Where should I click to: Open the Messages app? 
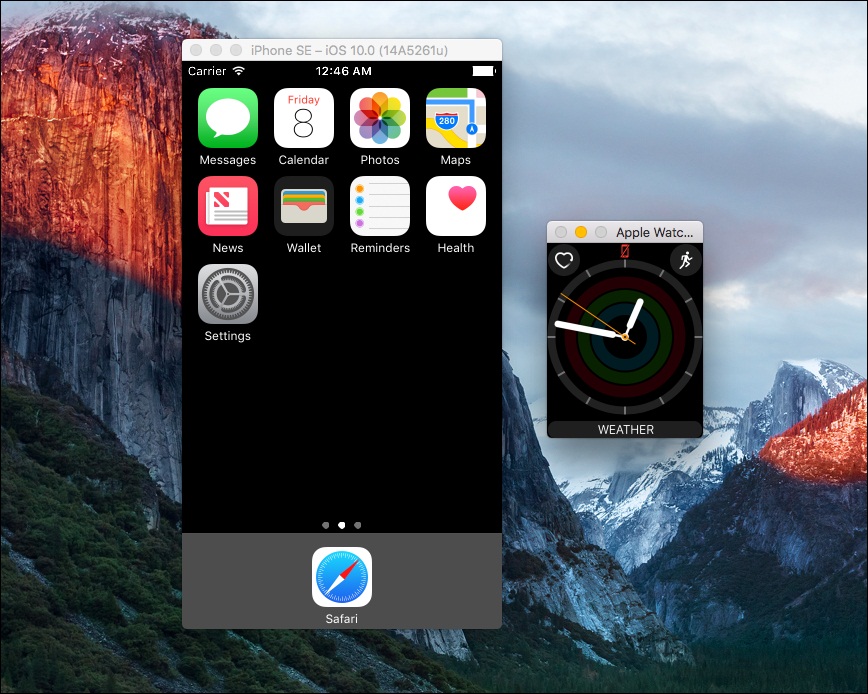(x=228, y=118)
